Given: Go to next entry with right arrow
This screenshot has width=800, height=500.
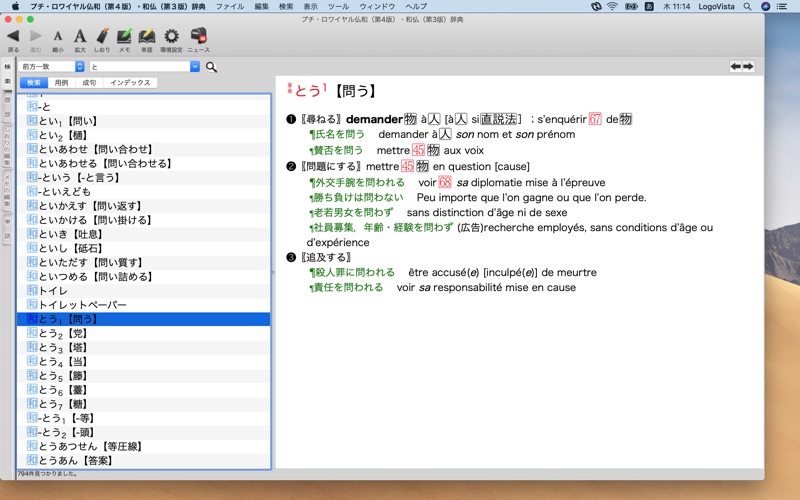Looking at the screenshot, I should click(x=748, y=66).
